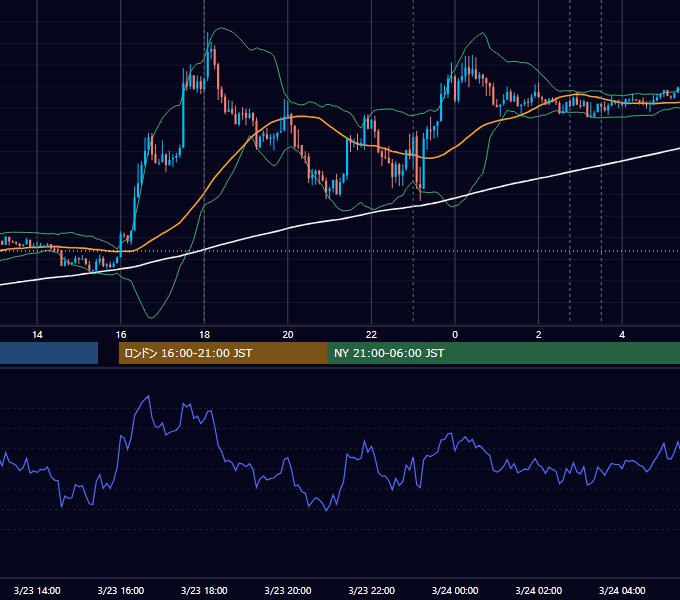Click the 3/23 14:00 date label
The image size is (680, 600).
(x=37, y=590)
